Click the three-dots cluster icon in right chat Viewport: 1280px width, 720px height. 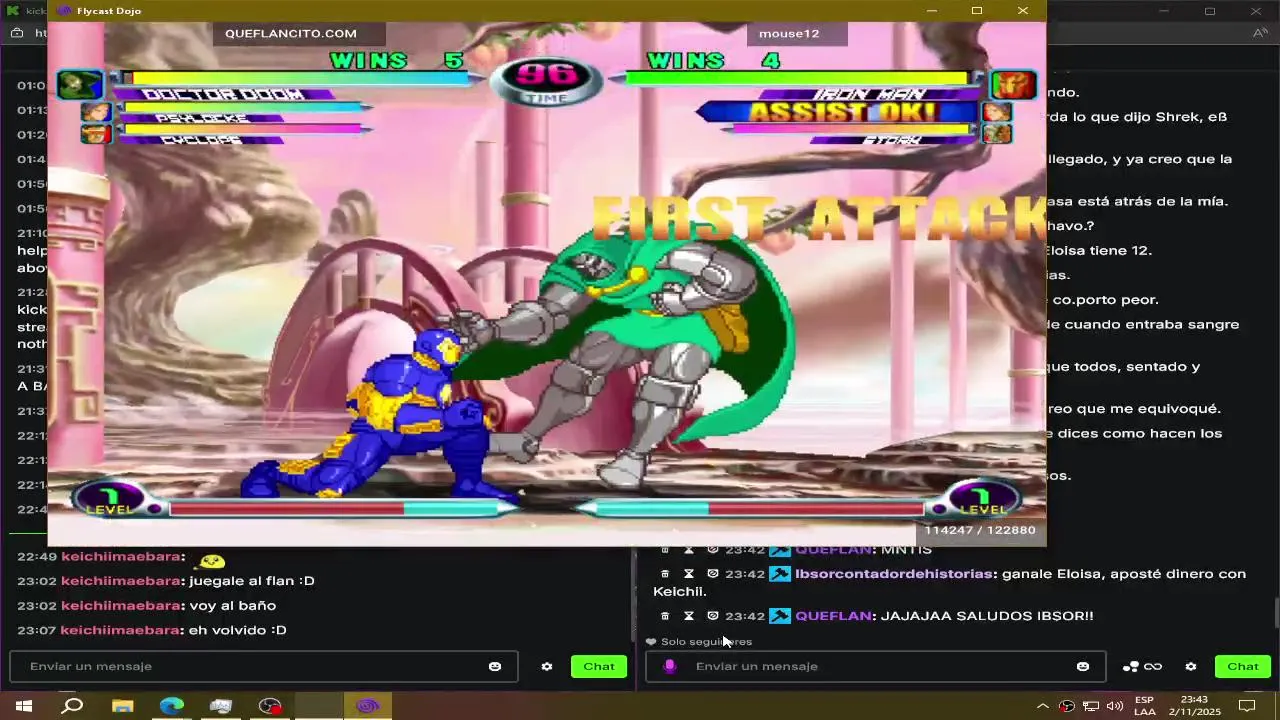point(1131,666)
